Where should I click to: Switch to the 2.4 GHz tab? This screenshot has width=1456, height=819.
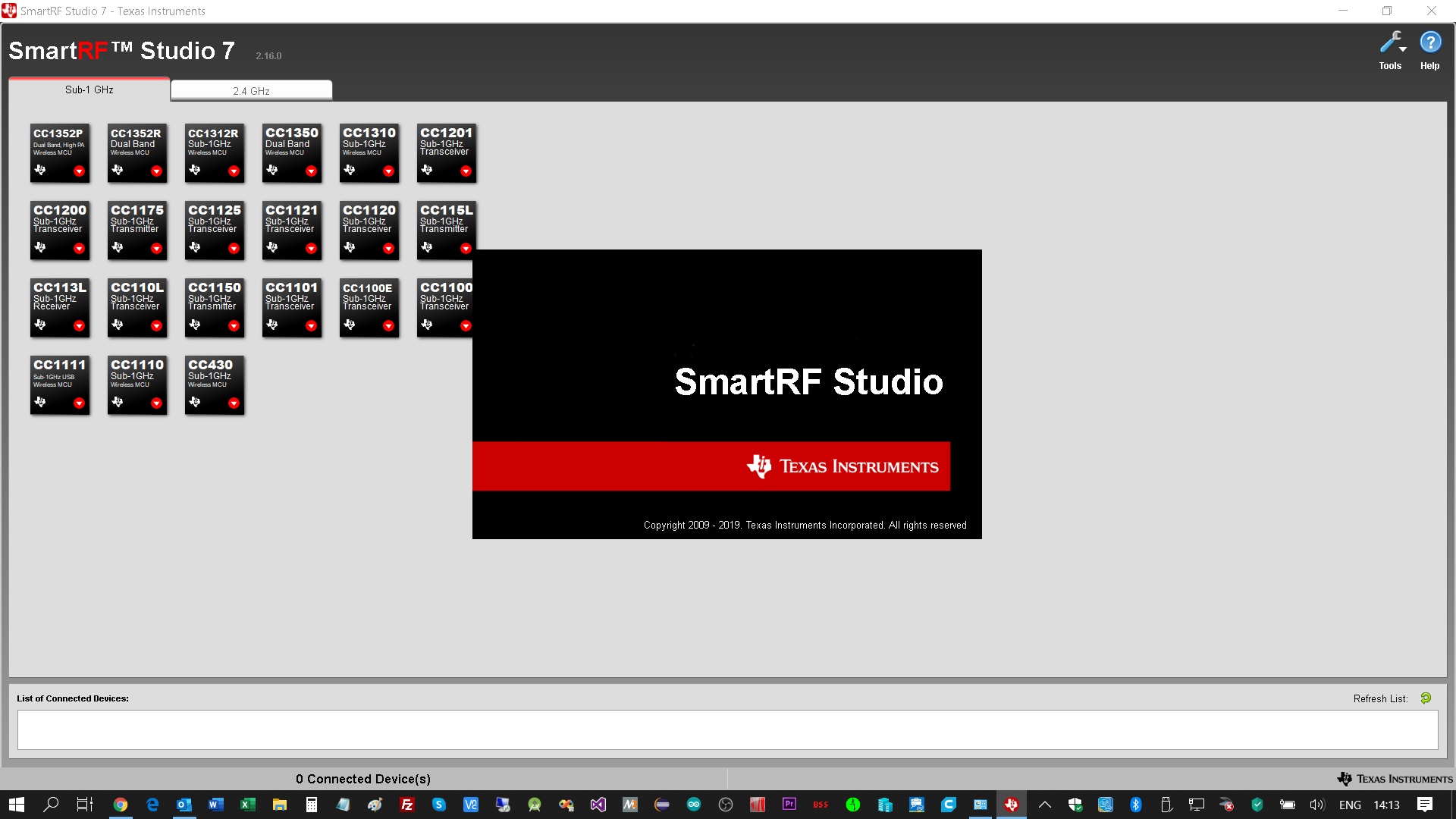coord(251,90)
